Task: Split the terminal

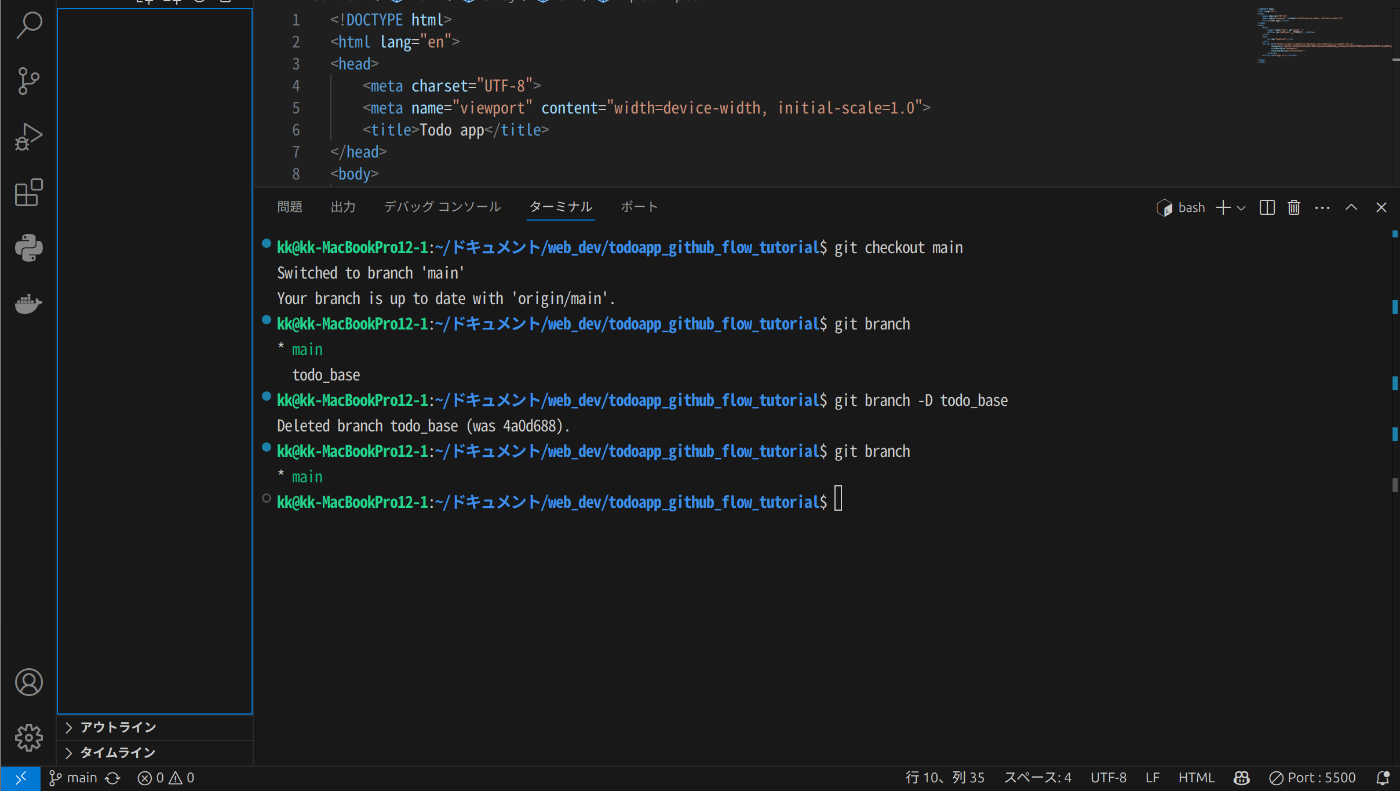Action: 1267,208
